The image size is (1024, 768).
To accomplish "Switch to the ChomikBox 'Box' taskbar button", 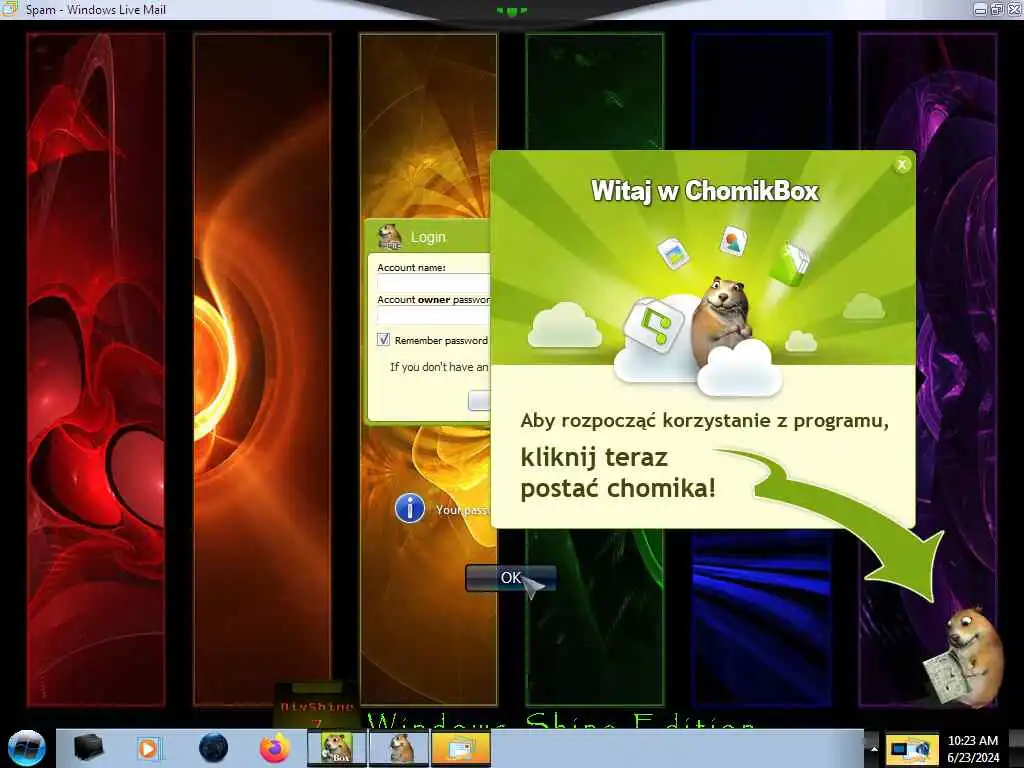I will click(x=337, y=748).
